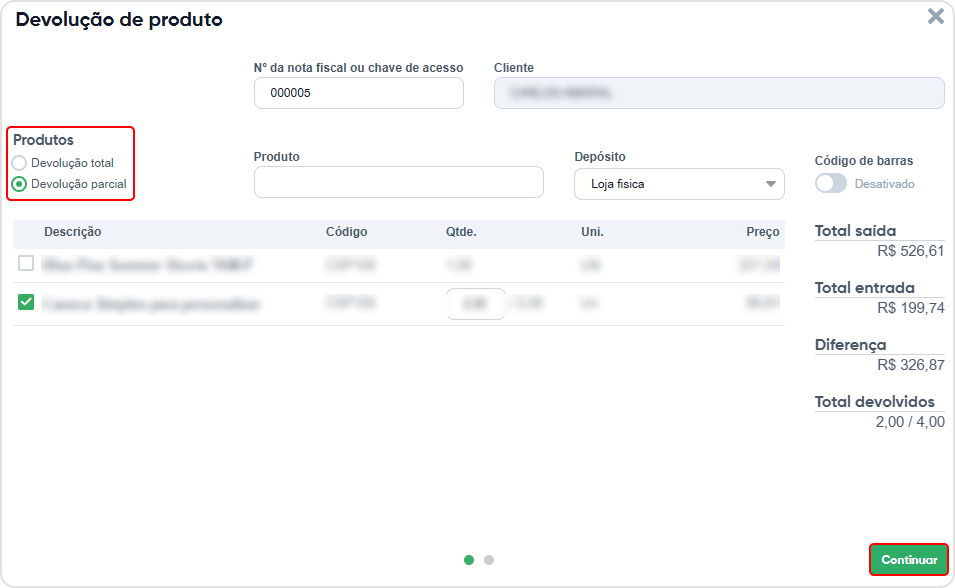Click the blurred Cliente field
This screenshot has height=588, width=955.
(719, 93)
